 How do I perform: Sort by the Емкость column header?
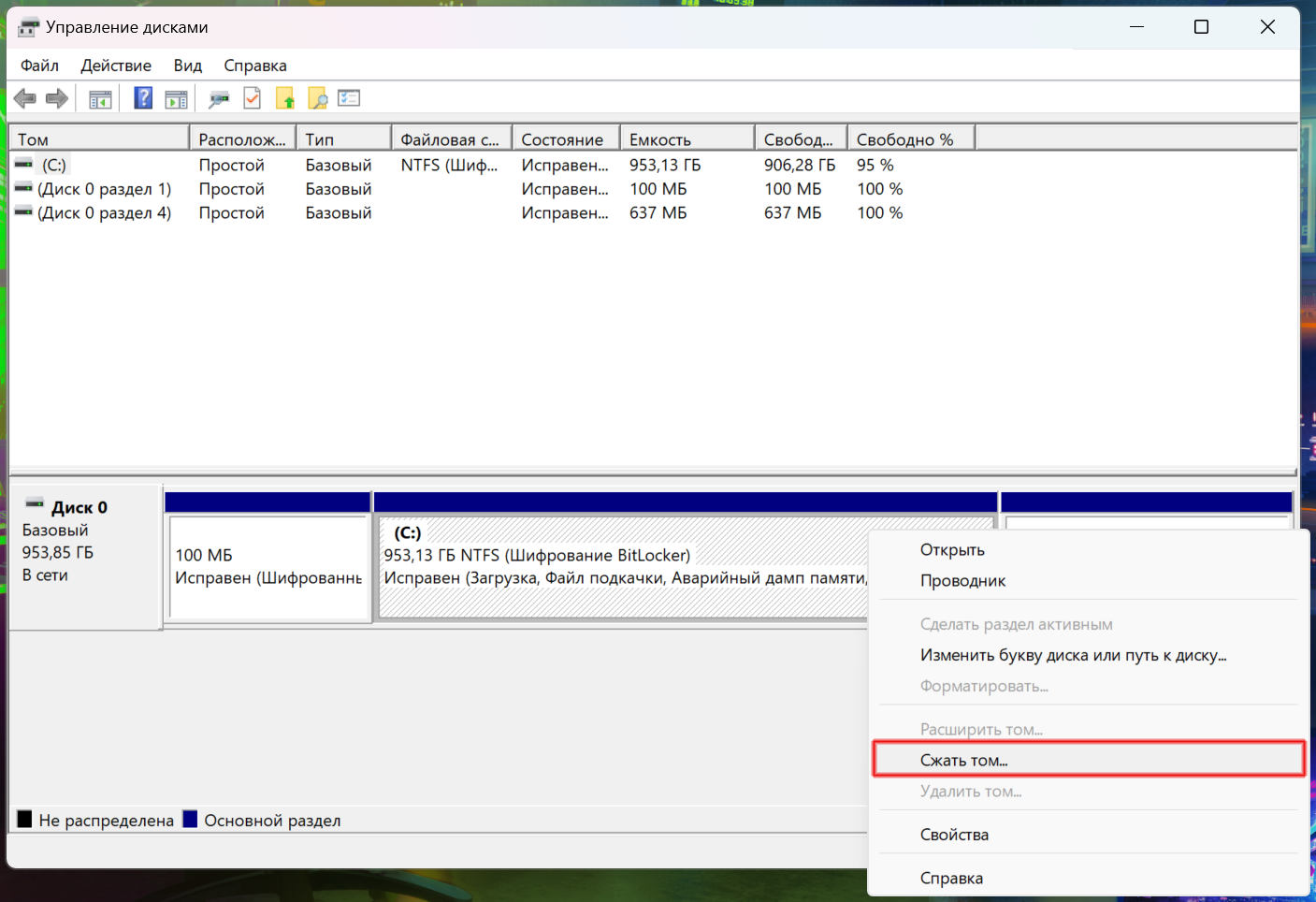[x=688, y=139]
